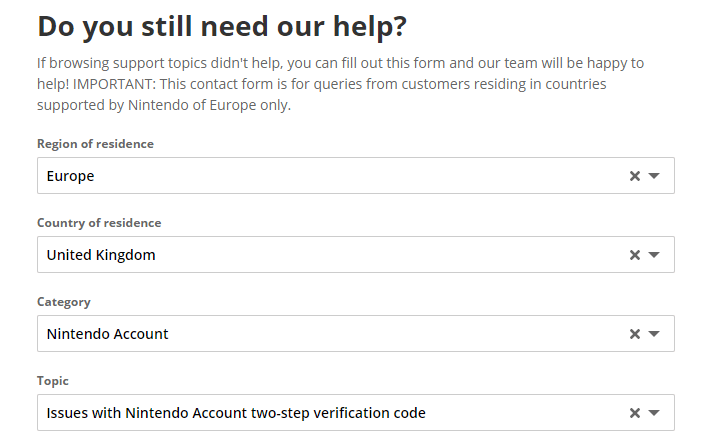This screenshot has height=448, width=714.
Task: Open the Country of residence dropdown arrow
Action: pos(654,255)
